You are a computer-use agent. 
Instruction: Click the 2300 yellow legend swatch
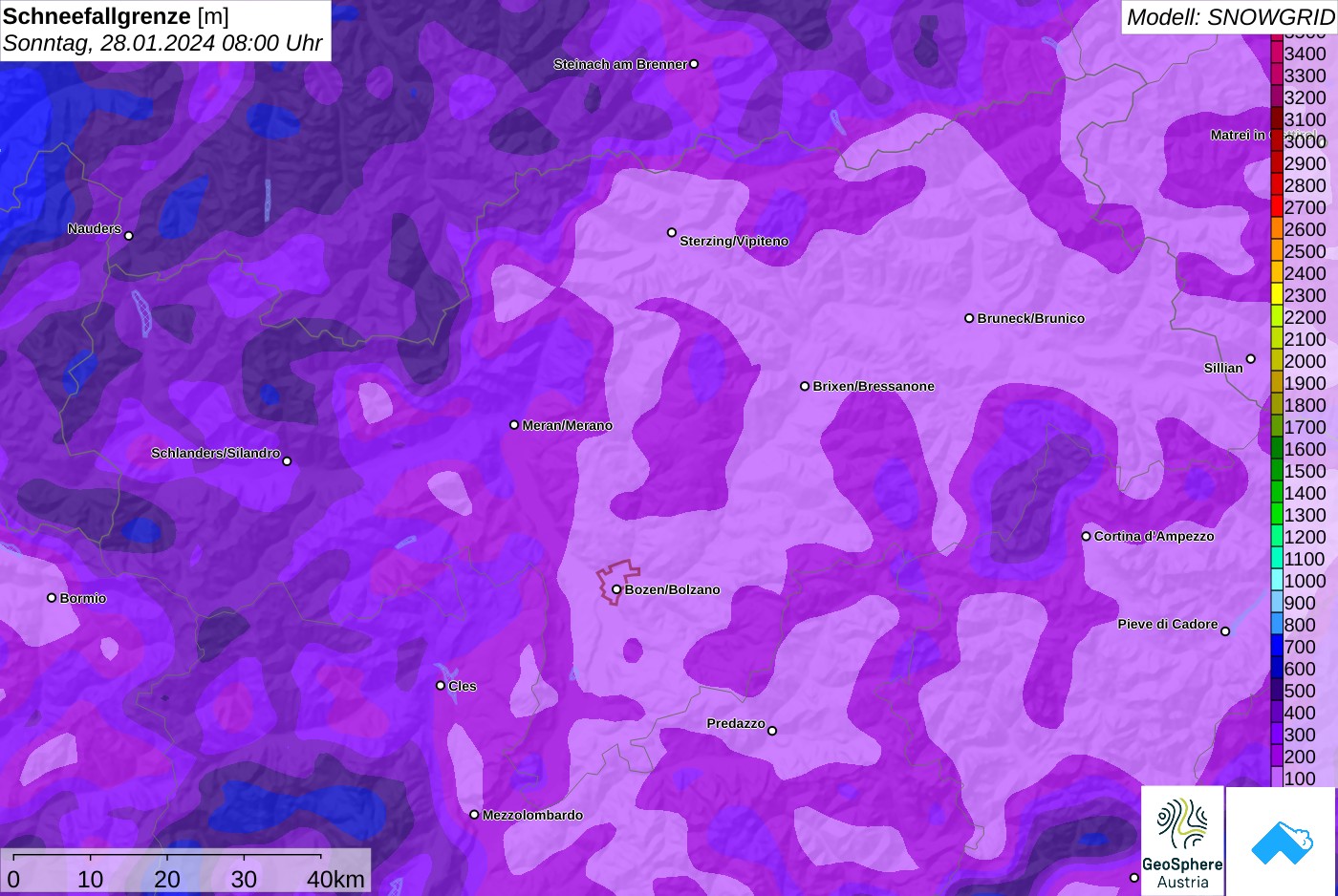tap(1276, 295)
